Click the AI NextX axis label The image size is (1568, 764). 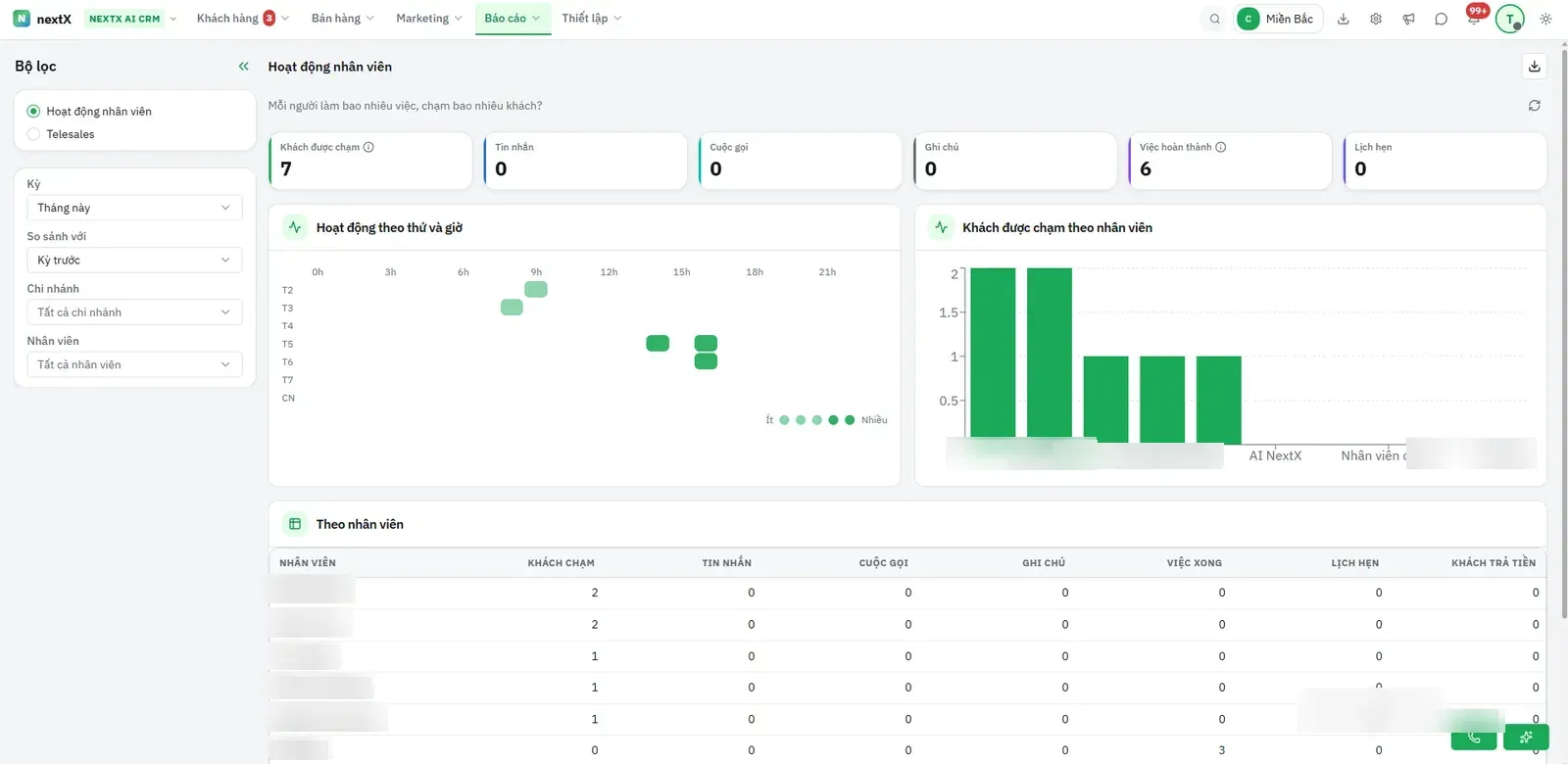coord(1275,455)
